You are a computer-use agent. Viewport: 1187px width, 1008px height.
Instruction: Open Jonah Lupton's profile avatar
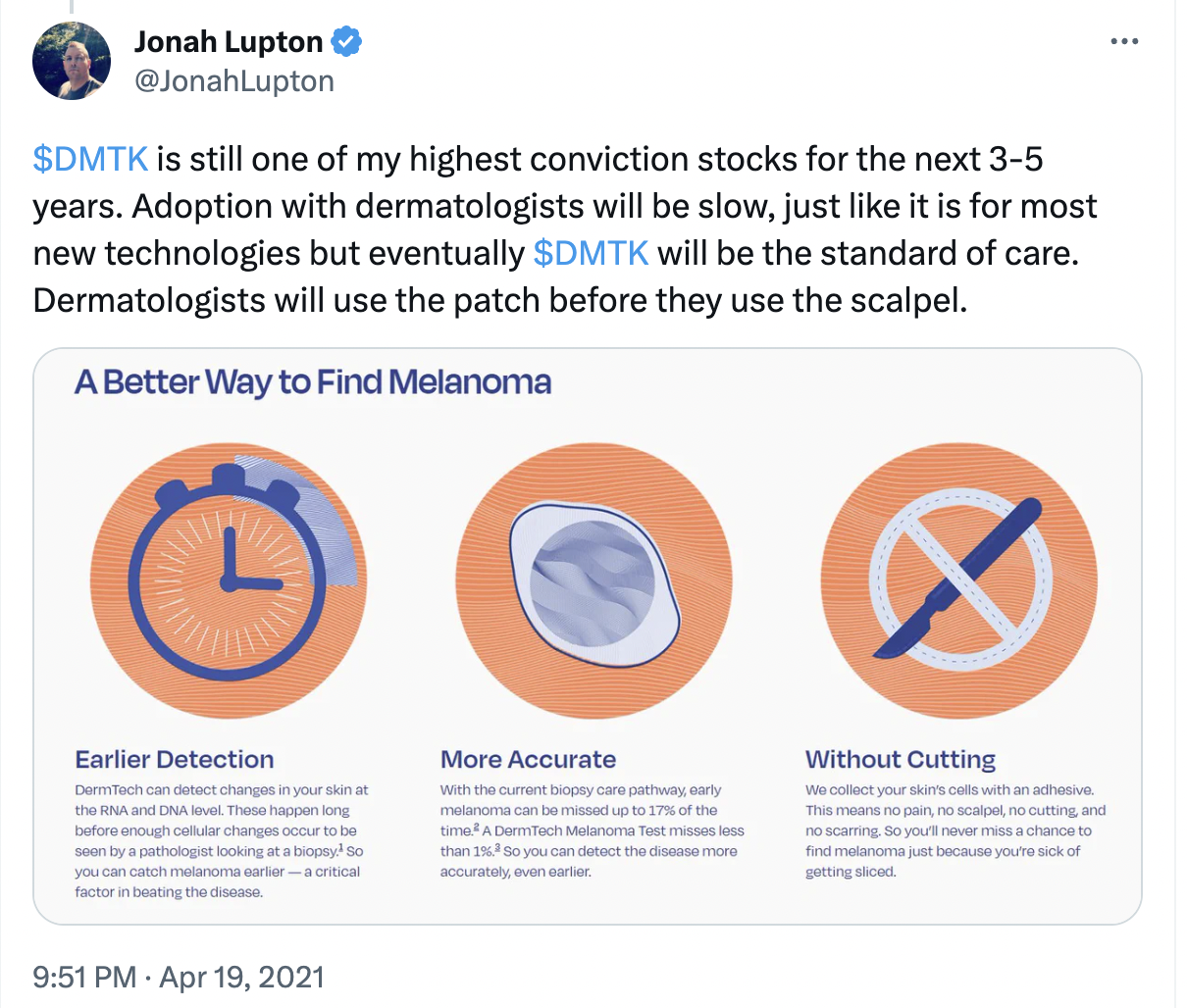[72, 61]
